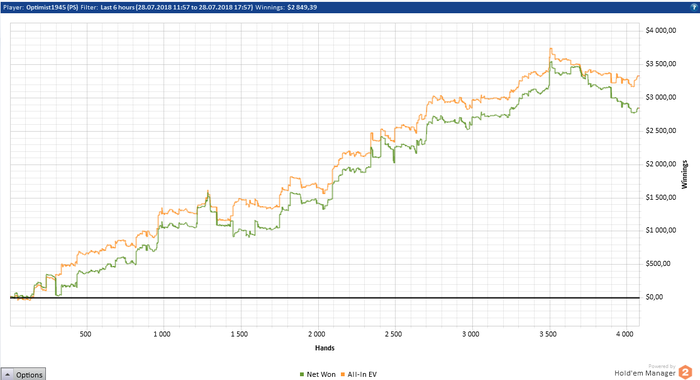Image resolution: width=700 pixels, height=380 pixels.
Task: Click the Last 6 hours filter text
Action: tap(117, 7)
